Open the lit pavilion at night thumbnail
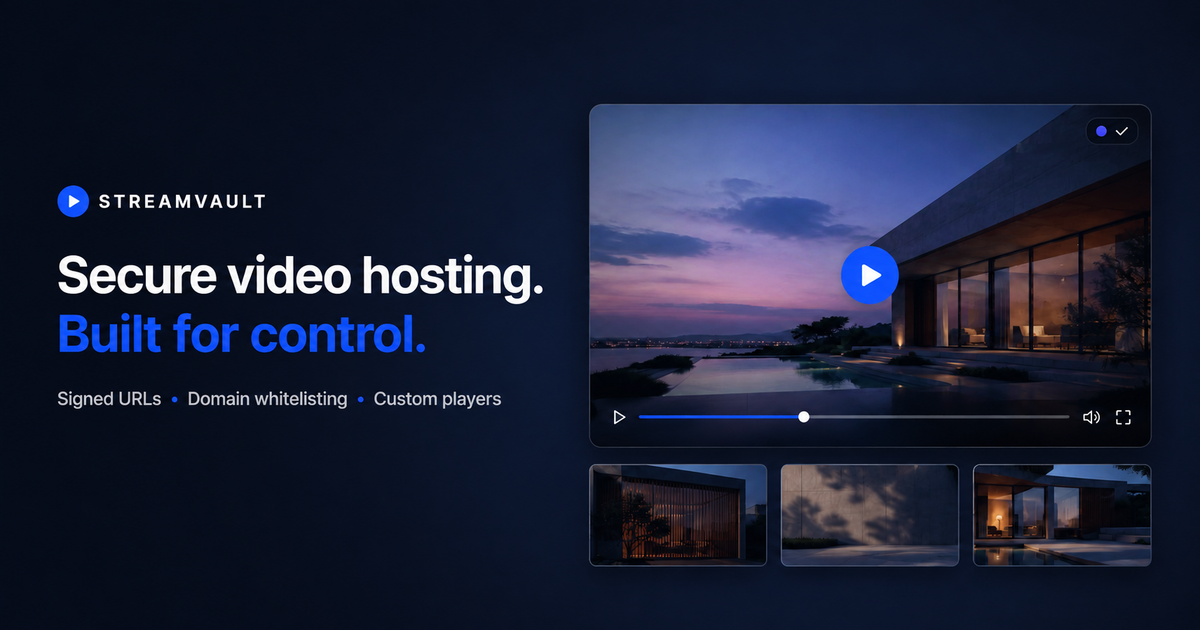1200x630 pixels. pyautogui.click(x=1062, y=515)
